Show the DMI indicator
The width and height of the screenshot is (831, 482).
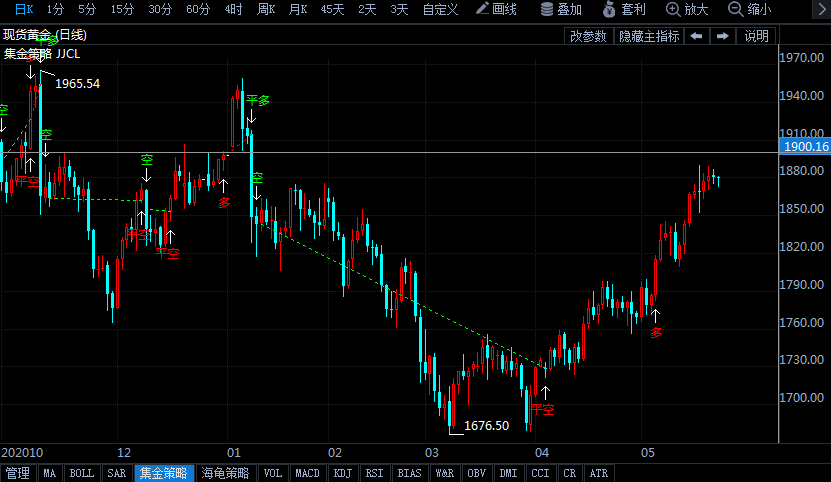point(508,473)
